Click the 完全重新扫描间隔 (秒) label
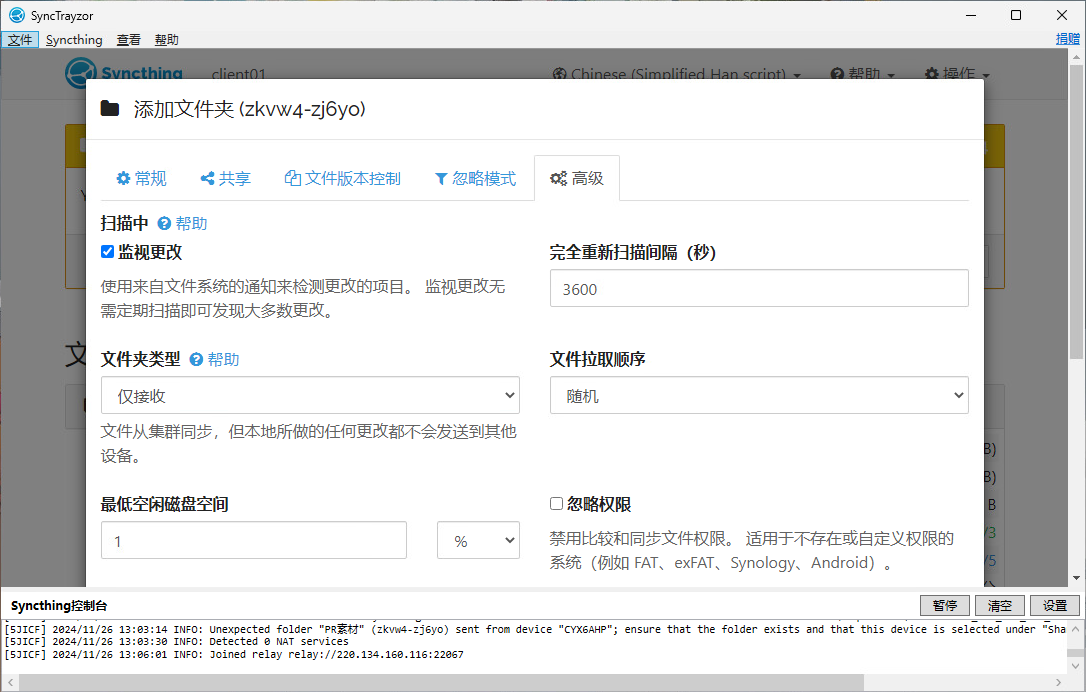 [x=633, y=252]
